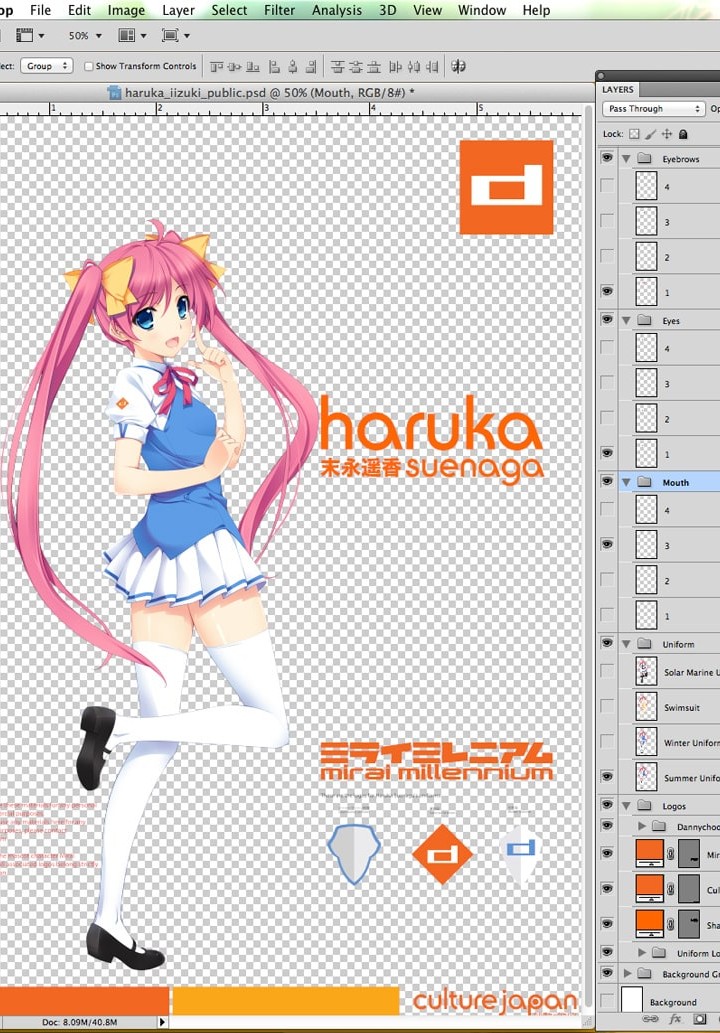Click the orange fill thumbnail of Sha layer

(x=649, y=924)
